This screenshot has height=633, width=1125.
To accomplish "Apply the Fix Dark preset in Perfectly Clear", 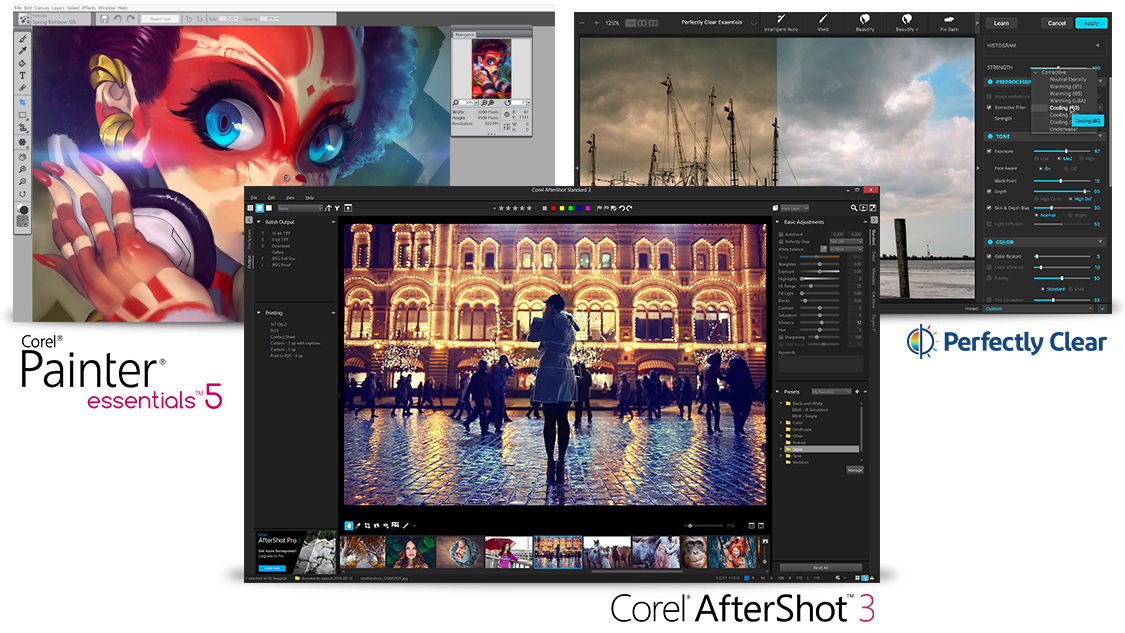I will tap(949, 23).
